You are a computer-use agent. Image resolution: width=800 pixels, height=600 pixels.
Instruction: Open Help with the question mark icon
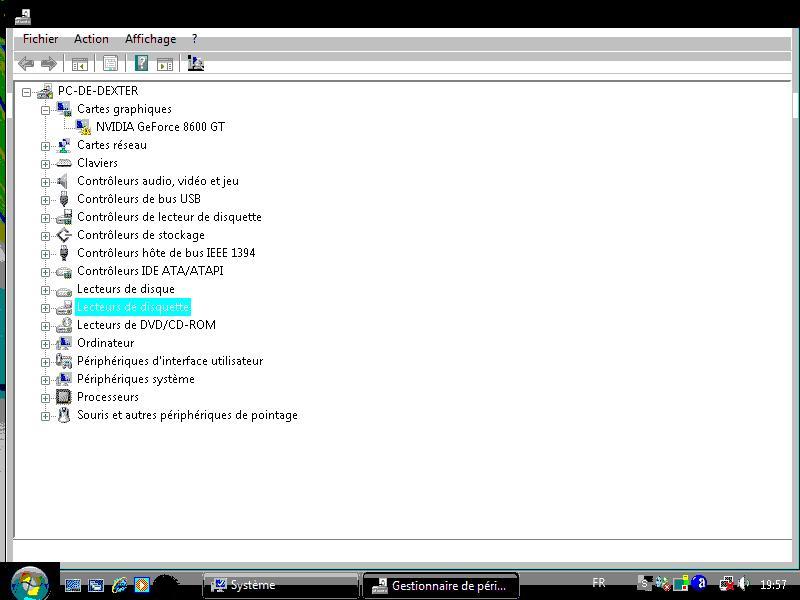141,63
